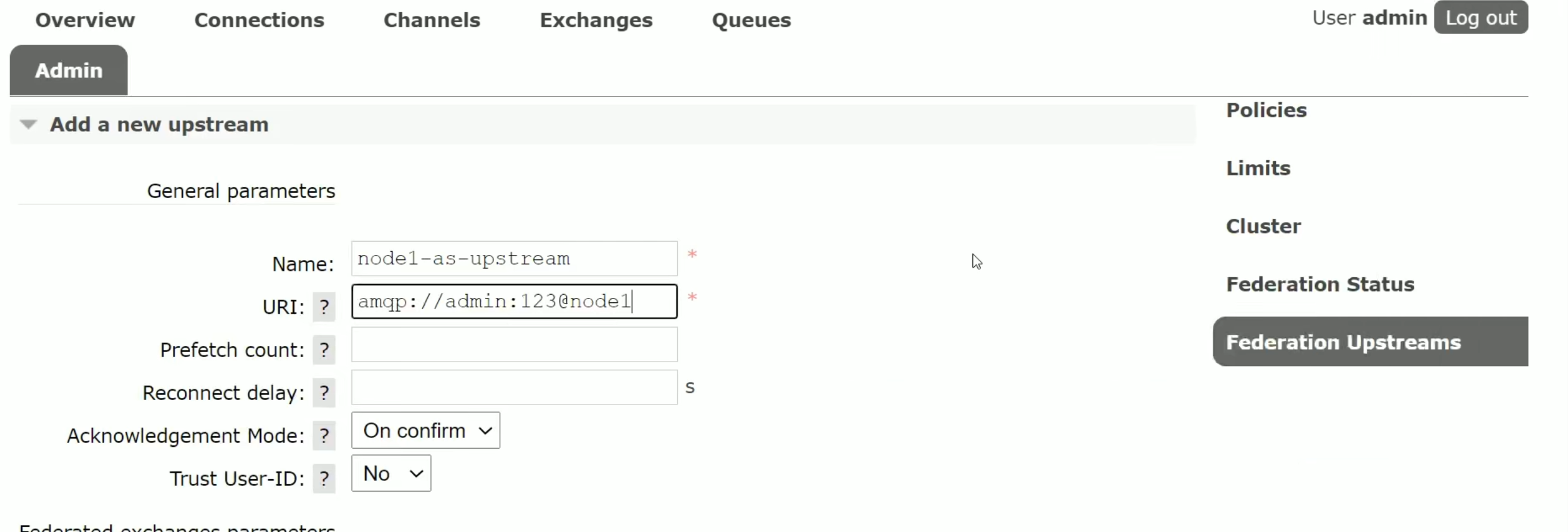Screen dimensions: 1568x532
Task: Open the Acknowledgement Mode dropdown
Action: click(x=425, y=430)
